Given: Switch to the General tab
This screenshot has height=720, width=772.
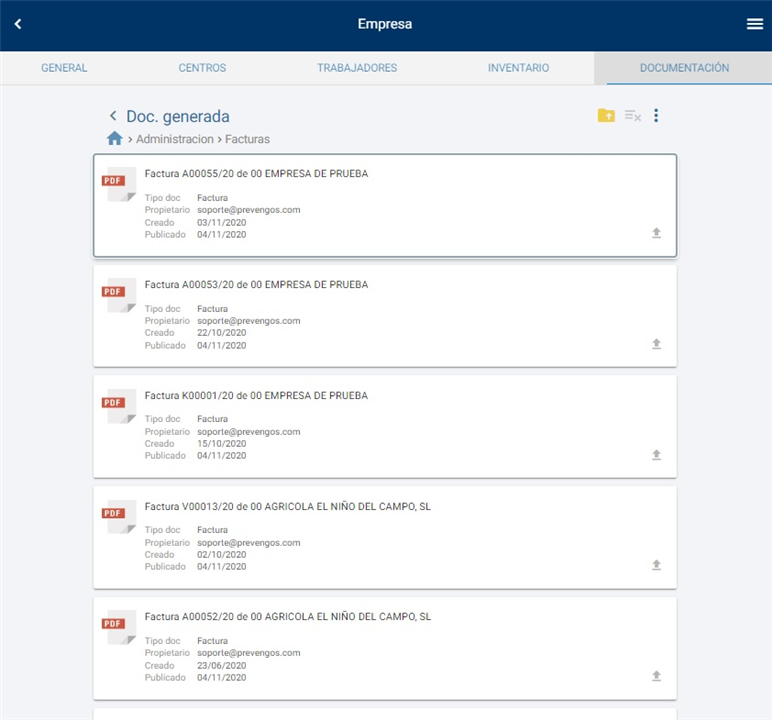Looking at the screenshot, I should click(64, 68).
